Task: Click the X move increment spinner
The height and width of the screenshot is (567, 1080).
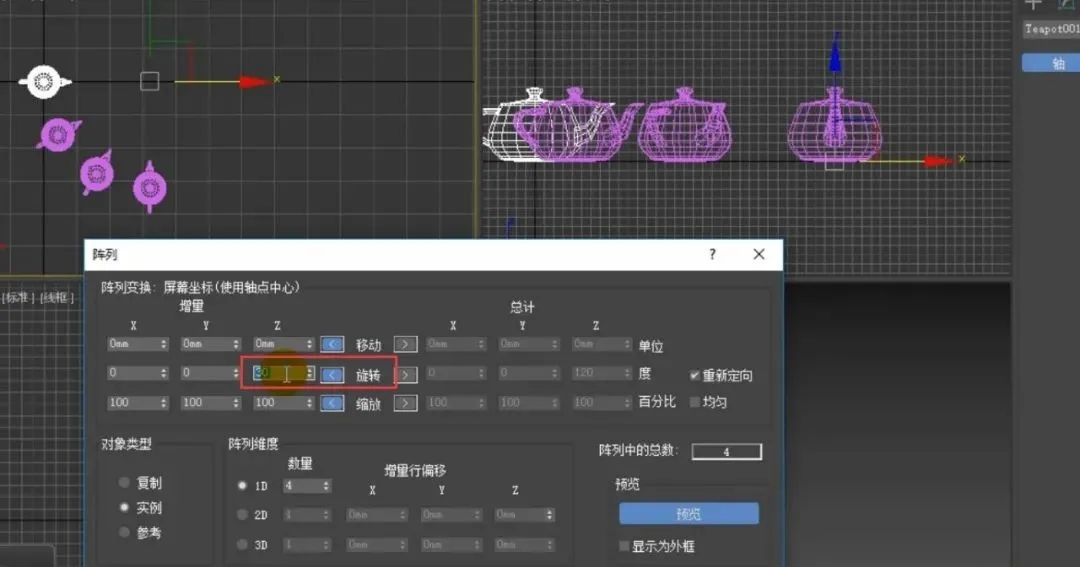Action: point(163,344)
